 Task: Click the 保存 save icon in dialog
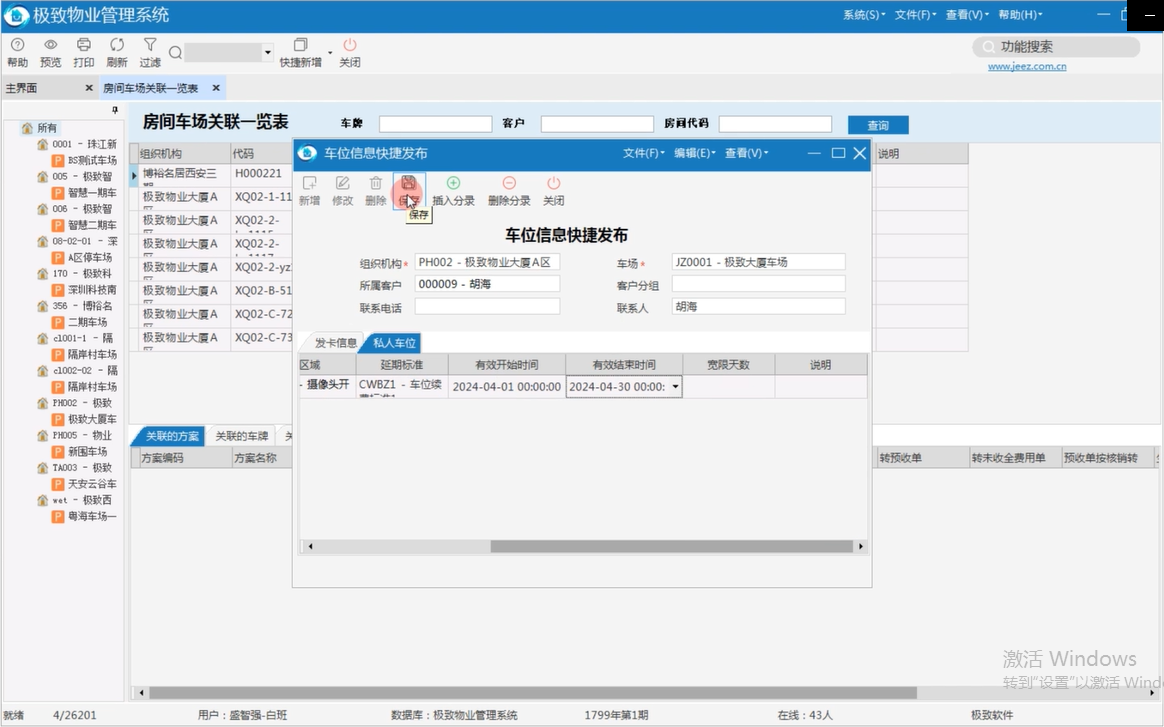click(408, 184)
